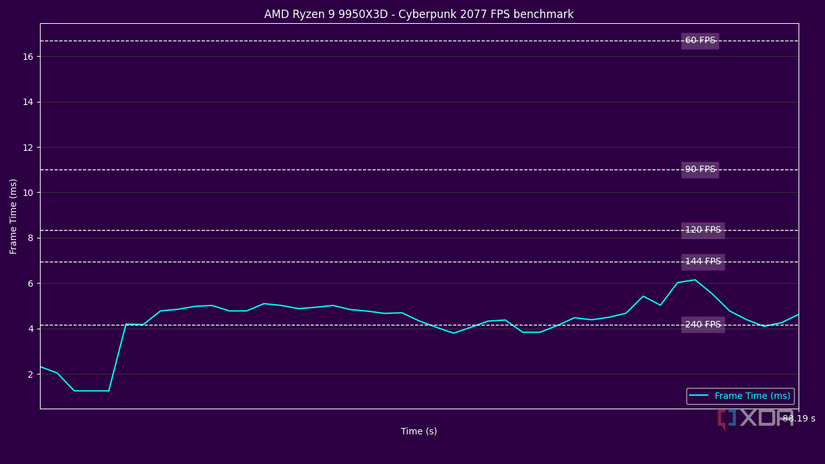Screen dimensions: 825x464
Task: Click the cyan line sample in the legend
Action: pos(698,396)
